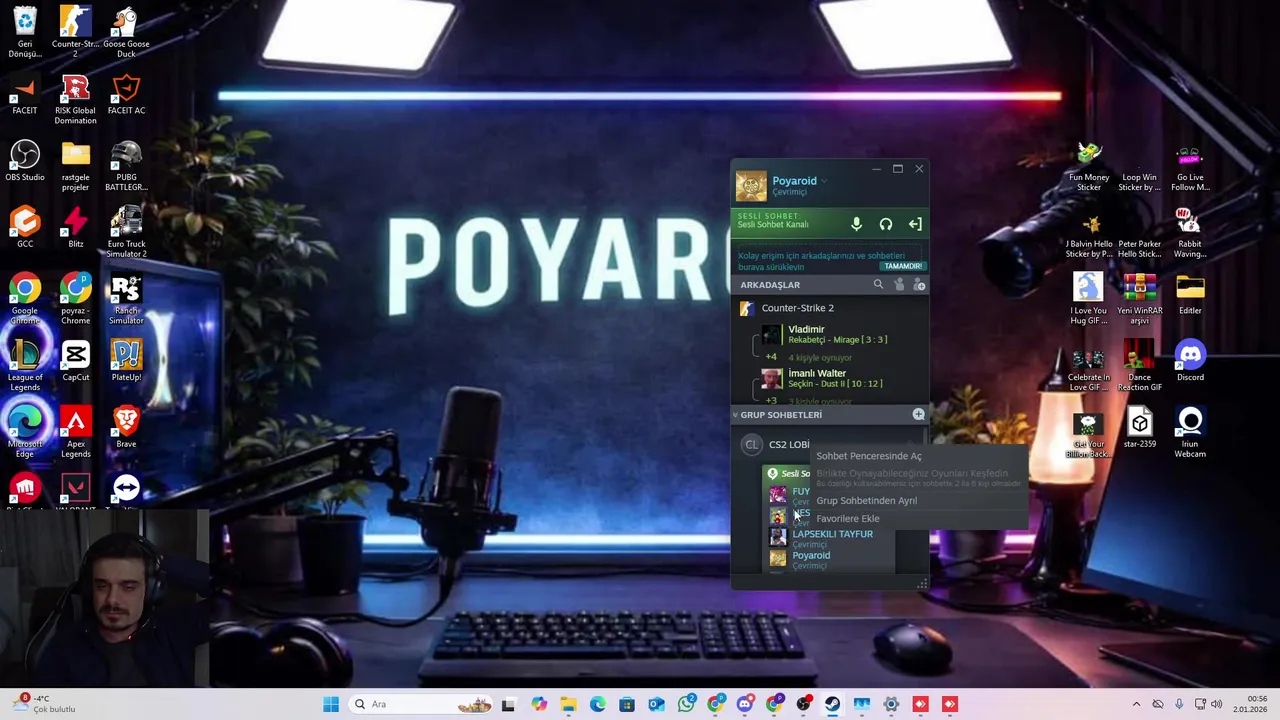Mute microphone in Steam voice chat
This screenshot has width=1280, height=720.
pyautogui.click(x=856, y=224)
